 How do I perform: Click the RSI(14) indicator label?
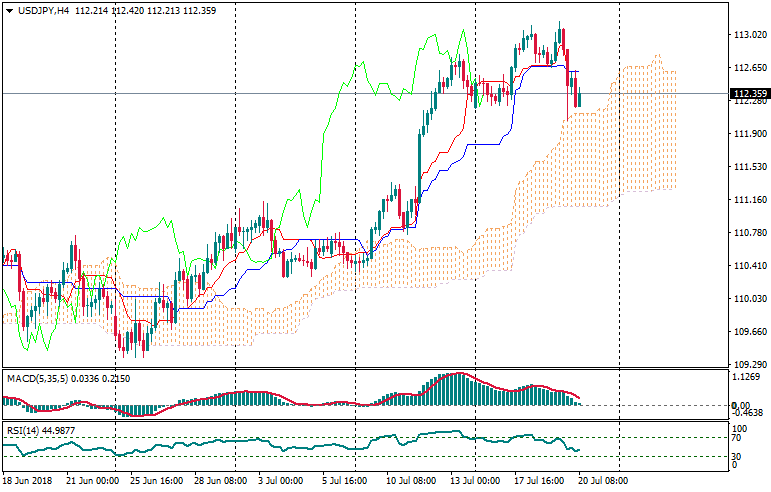[x=24, y=430]
